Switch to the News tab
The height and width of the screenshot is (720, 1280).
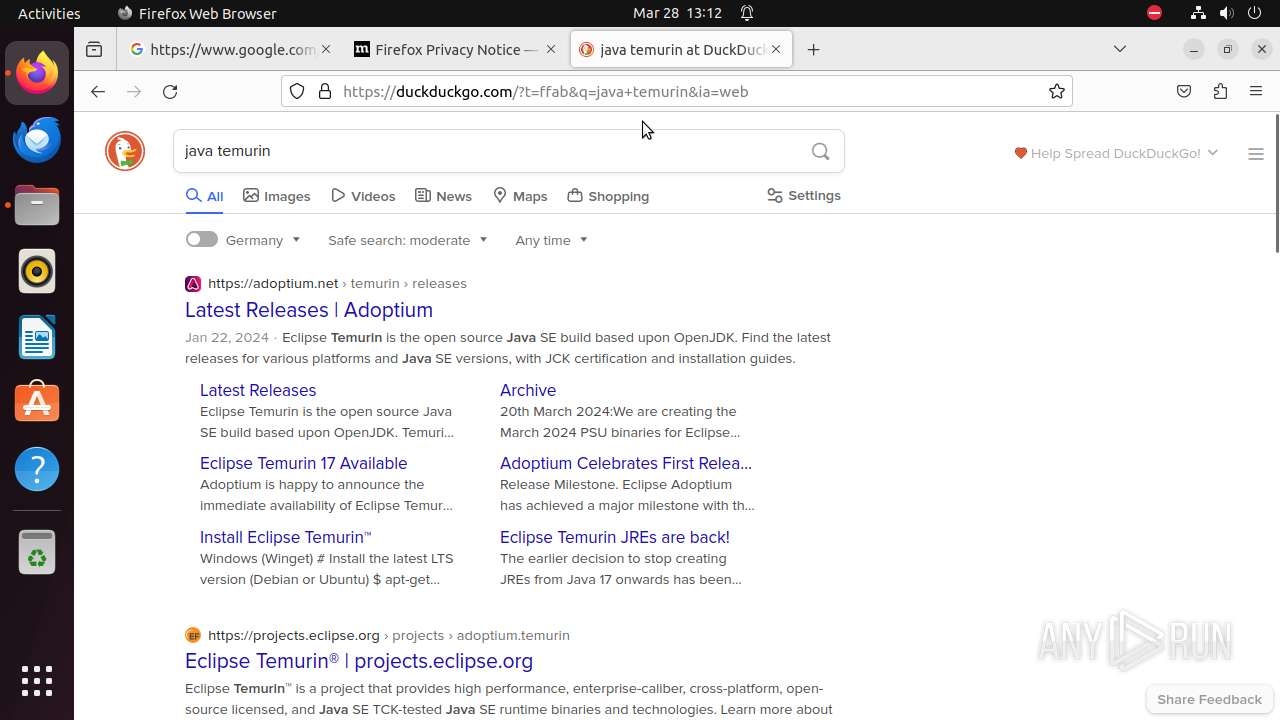click(x=443, y=196)
